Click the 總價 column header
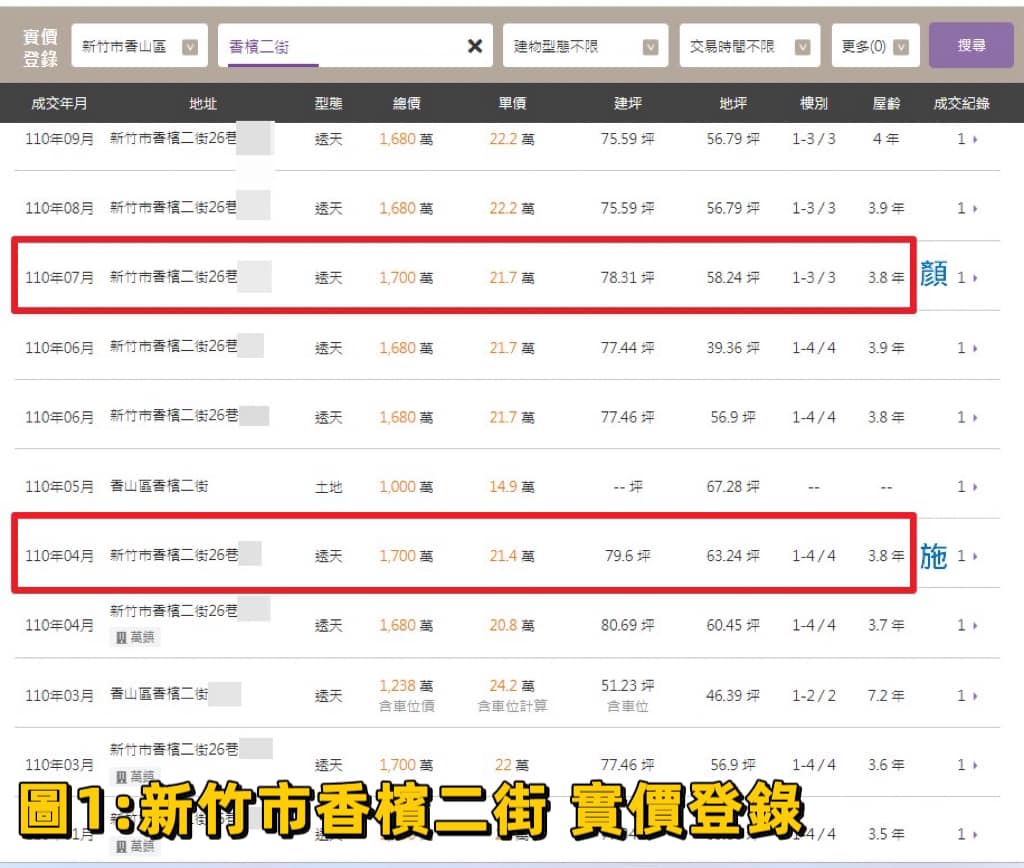This screenshot has height=868, width=1024. point(406,102)
